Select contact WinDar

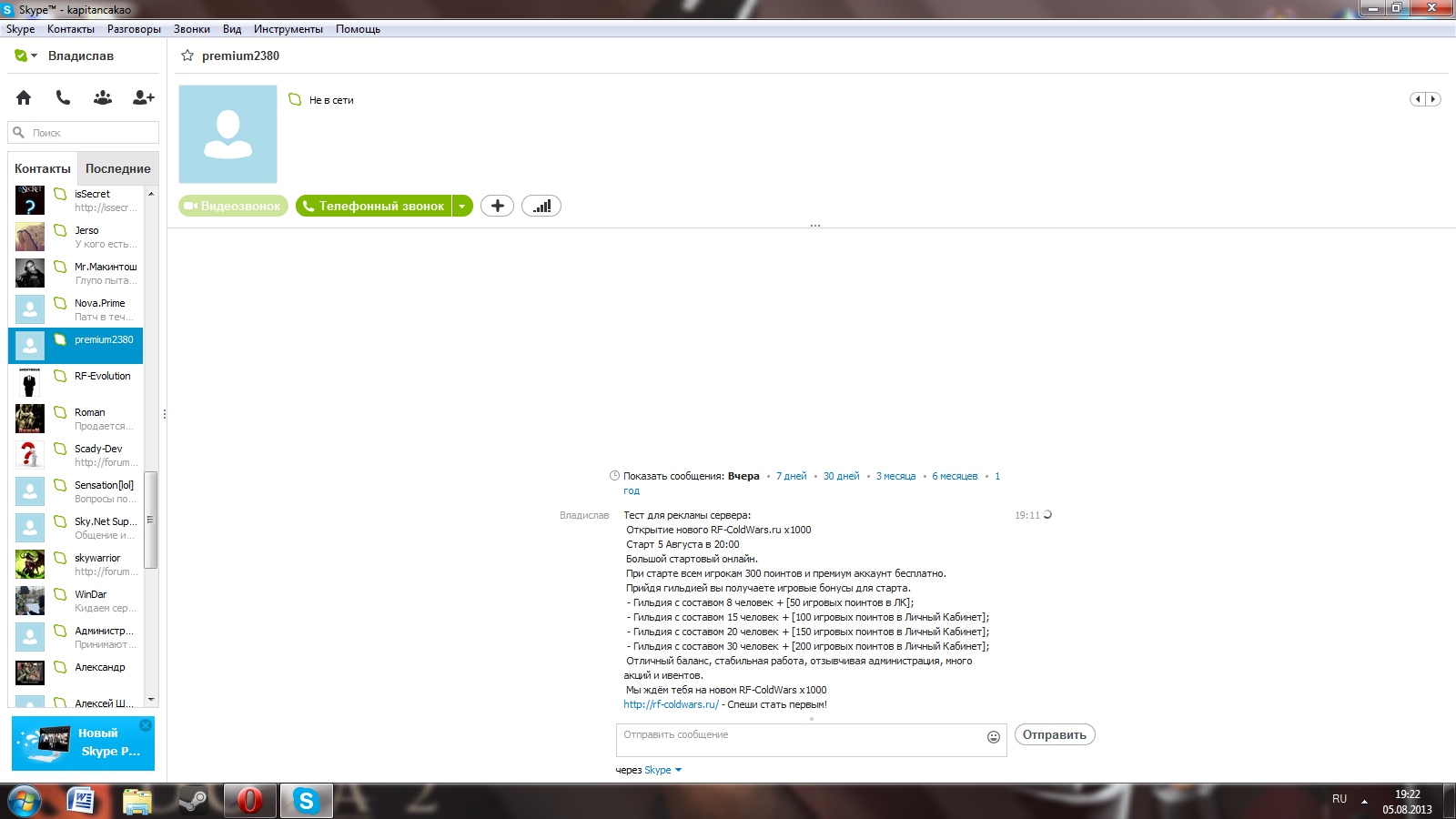click(76, 601)
